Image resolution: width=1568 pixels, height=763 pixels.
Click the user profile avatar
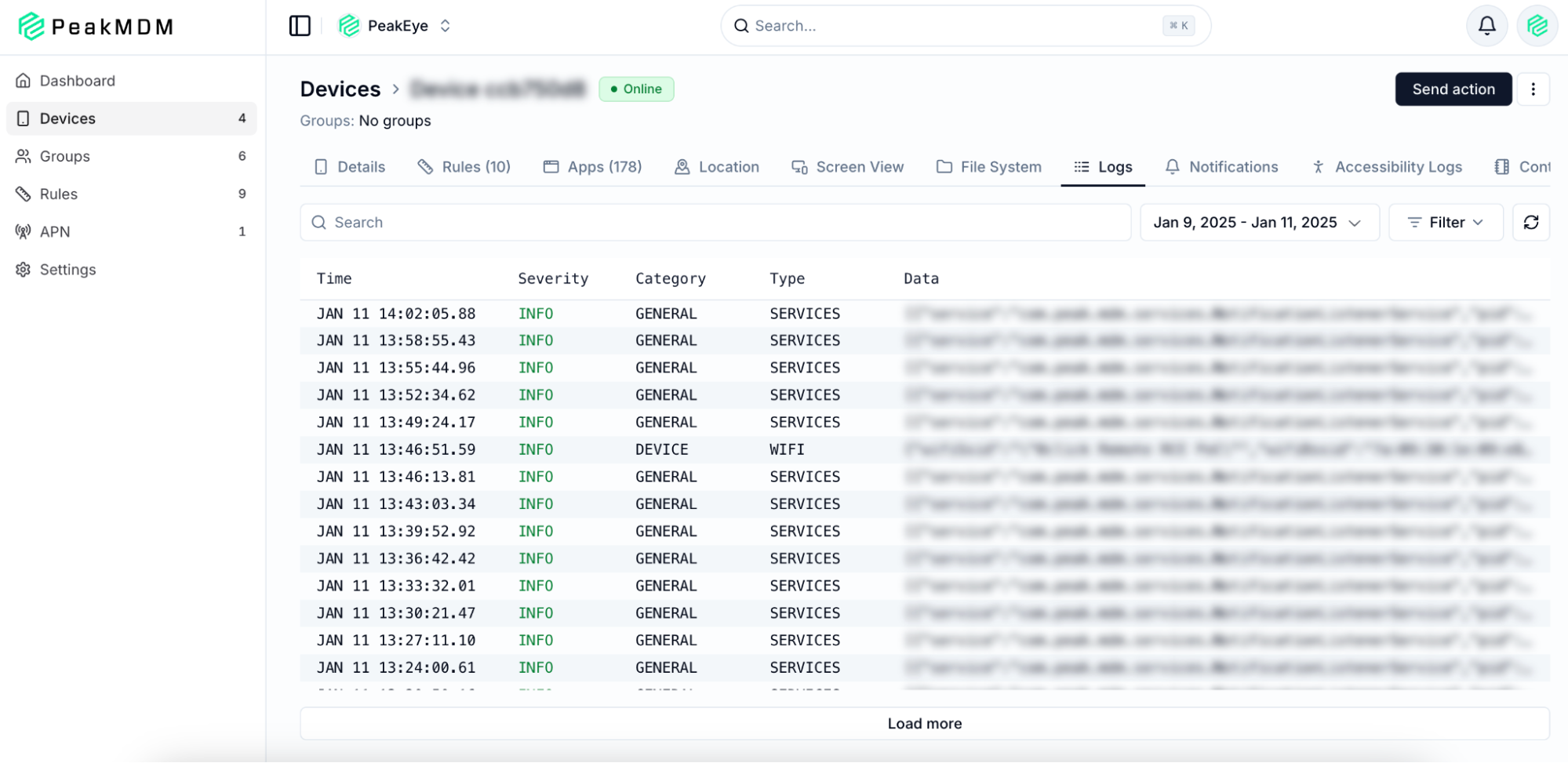[1537, 26]
